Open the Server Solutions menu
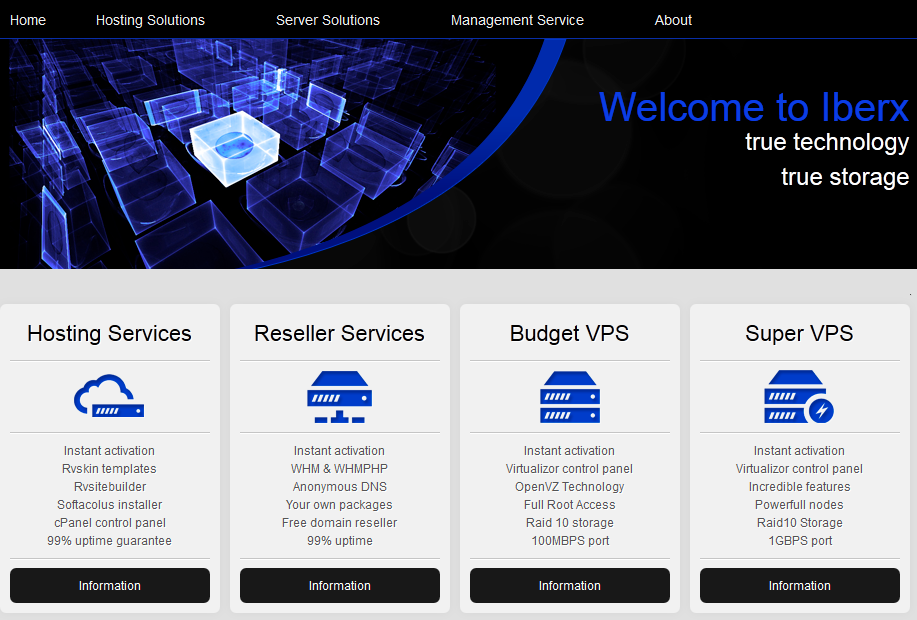 coord(328,20)
